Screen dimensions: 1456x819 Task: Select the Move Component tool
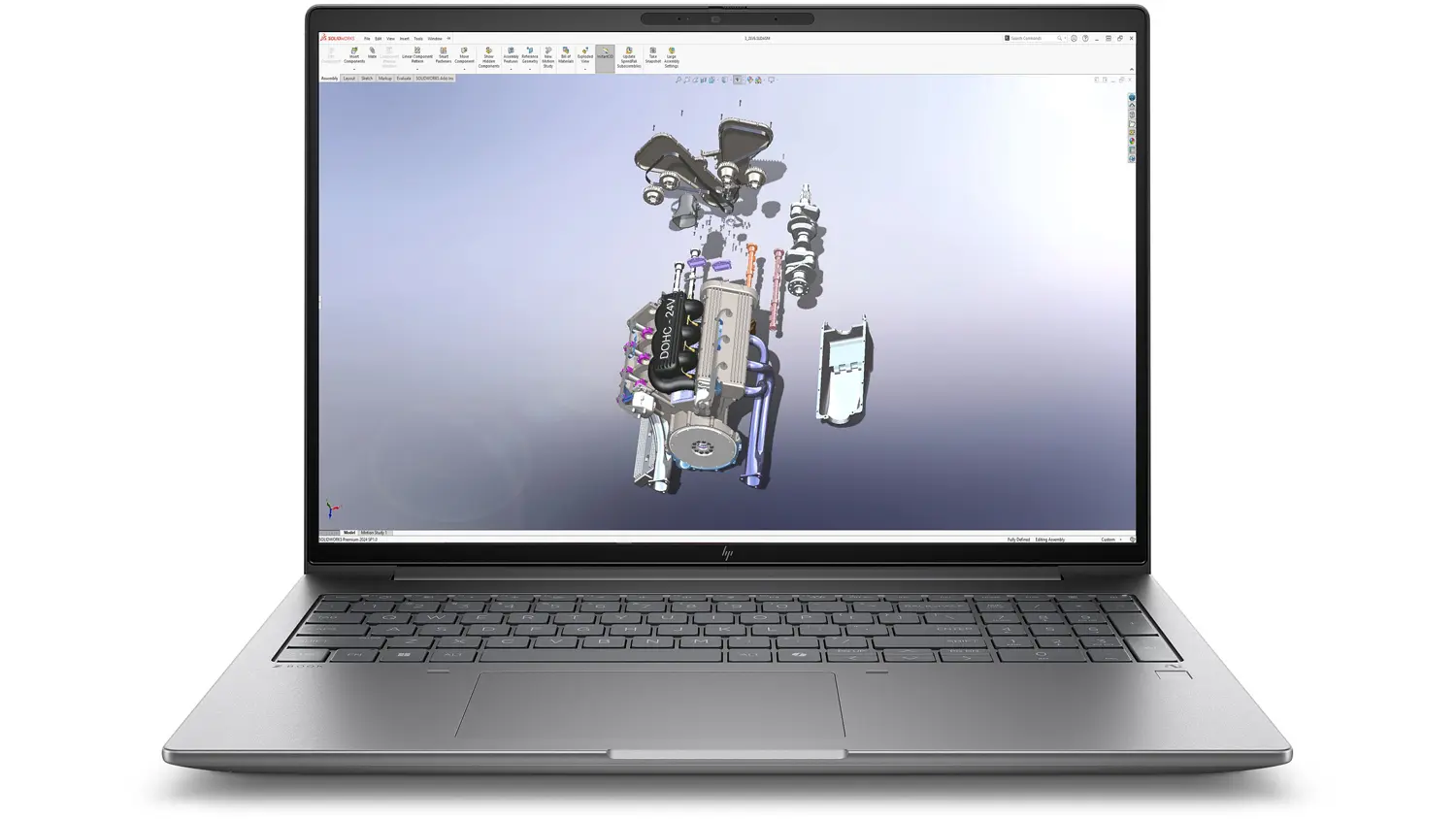(x=464, y=55)
